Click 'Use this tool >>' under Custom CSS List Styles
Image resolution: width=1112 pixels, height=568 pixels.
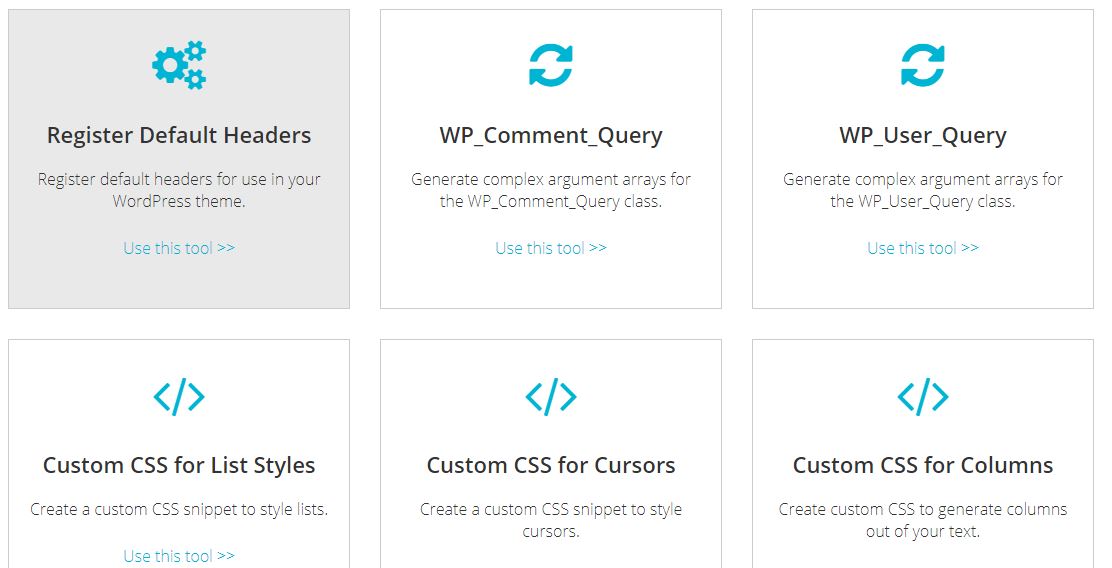[179, 556]
